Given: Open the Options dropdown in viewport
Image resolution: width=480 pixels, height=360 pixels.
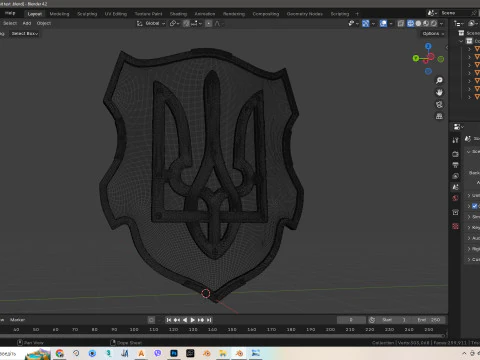Looking at the screenshot, I should [433, 34].
